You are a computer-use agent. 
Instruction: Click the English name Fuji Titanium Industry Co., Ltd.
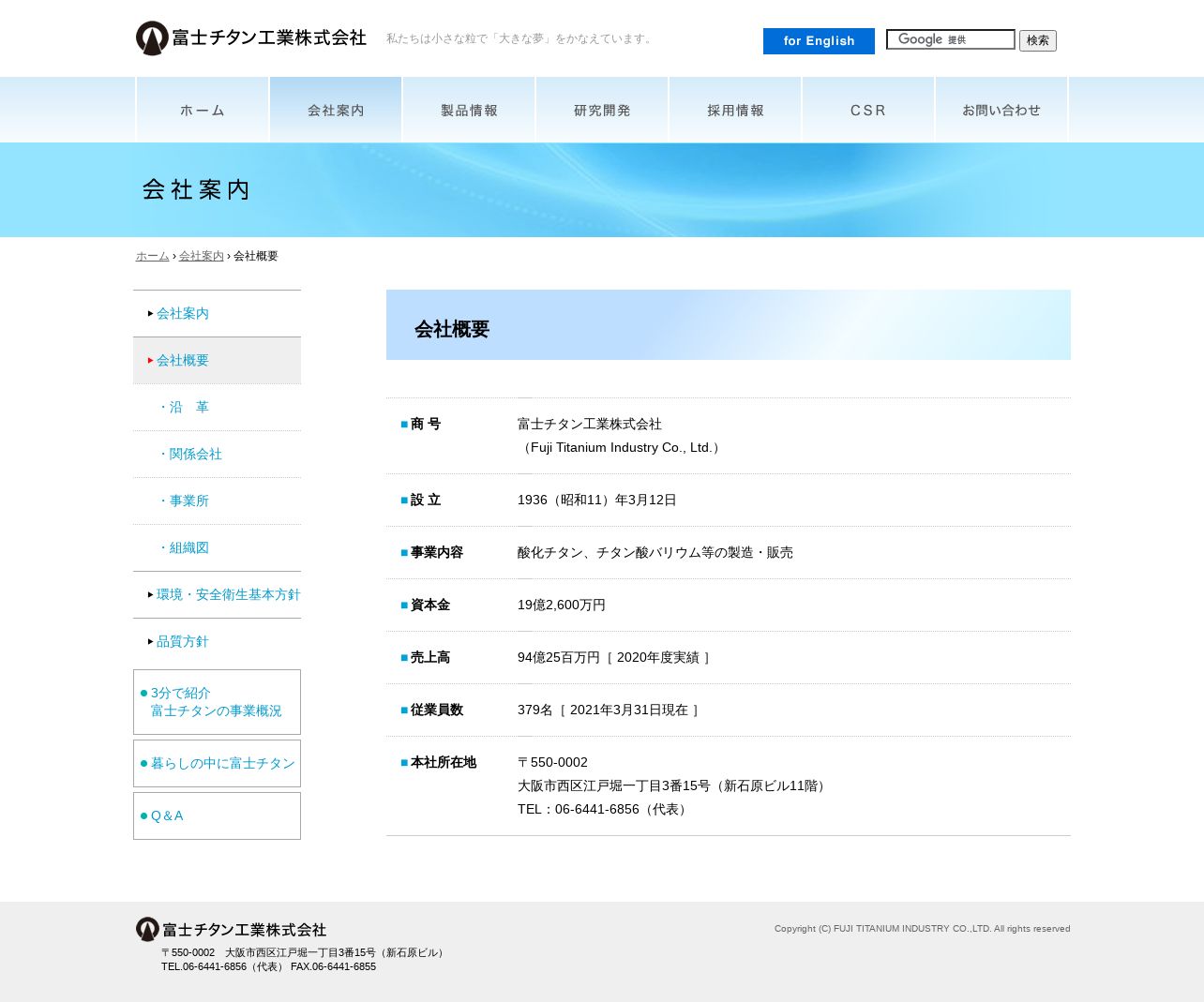tap(621, 447)
